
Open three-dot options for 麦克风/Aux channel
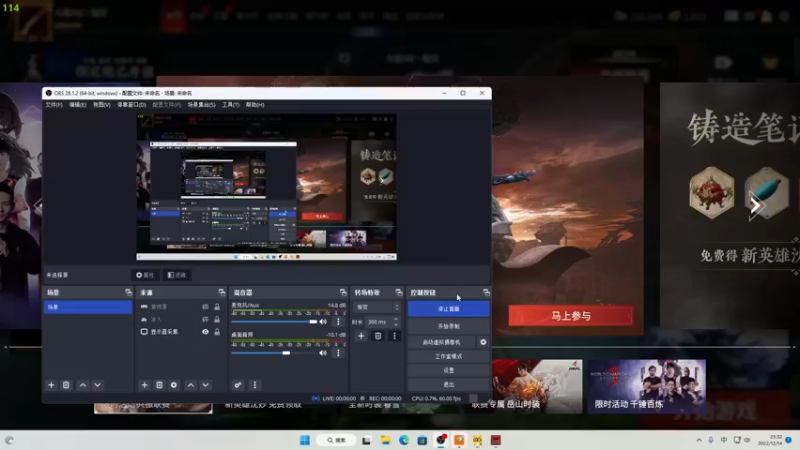[x=338, y=322]
